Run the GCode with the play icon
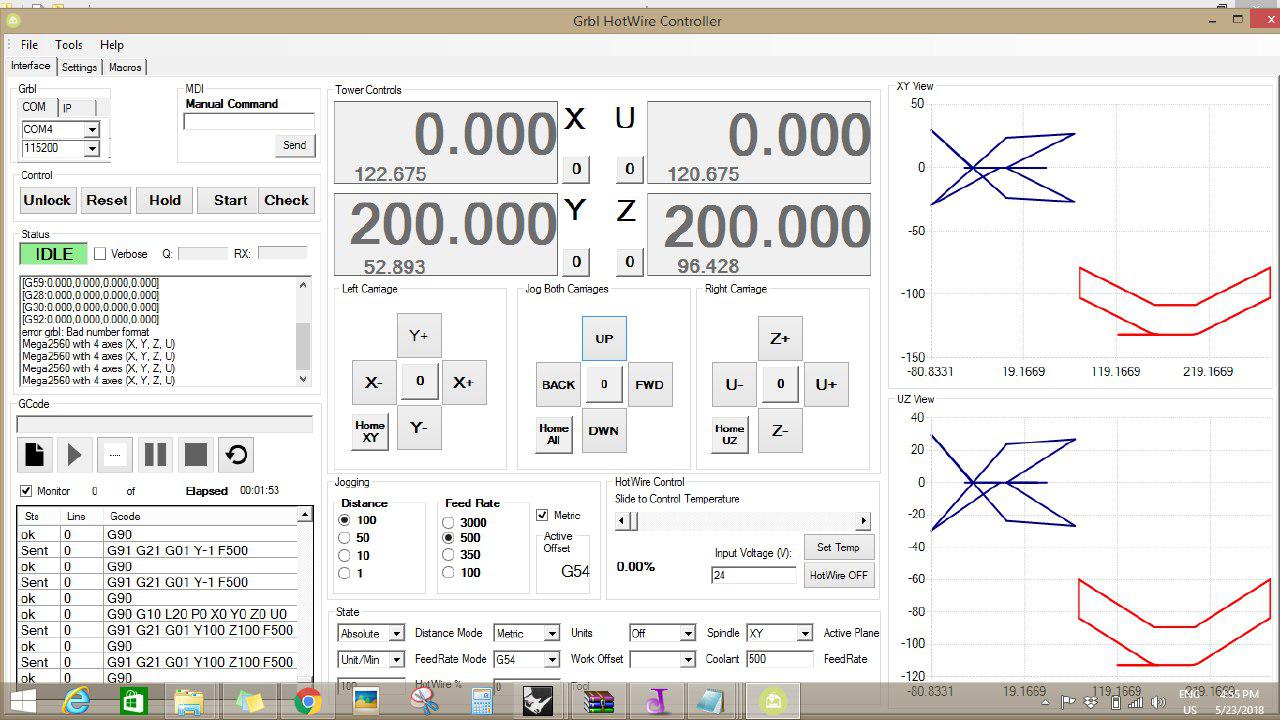1280x720 pixels. 75,455
